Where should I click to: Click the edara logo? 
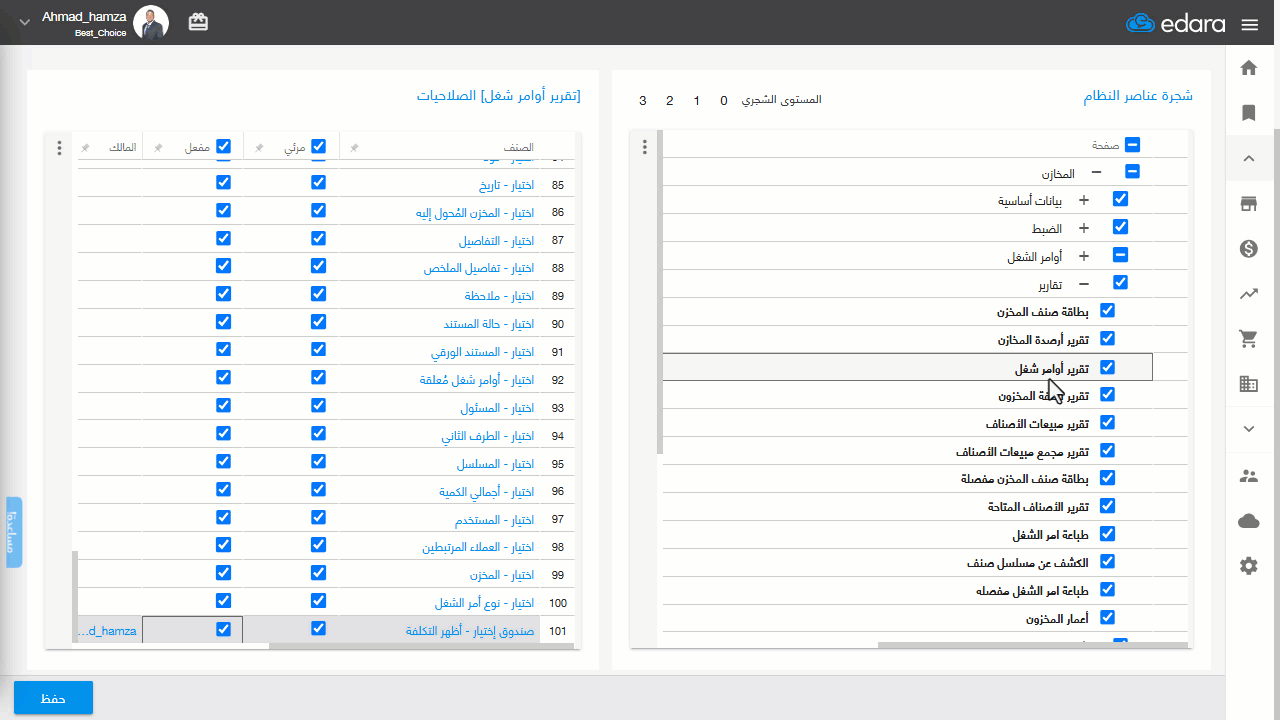pos(1175,24)
